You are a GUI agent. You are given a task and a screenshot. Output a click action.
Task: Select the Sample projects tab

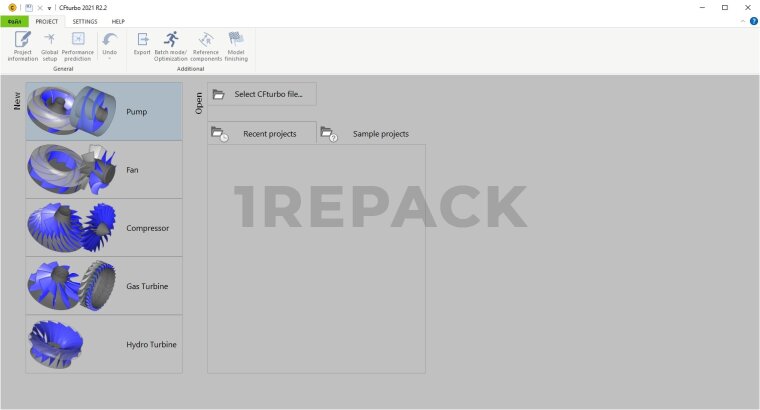point(370,133)
